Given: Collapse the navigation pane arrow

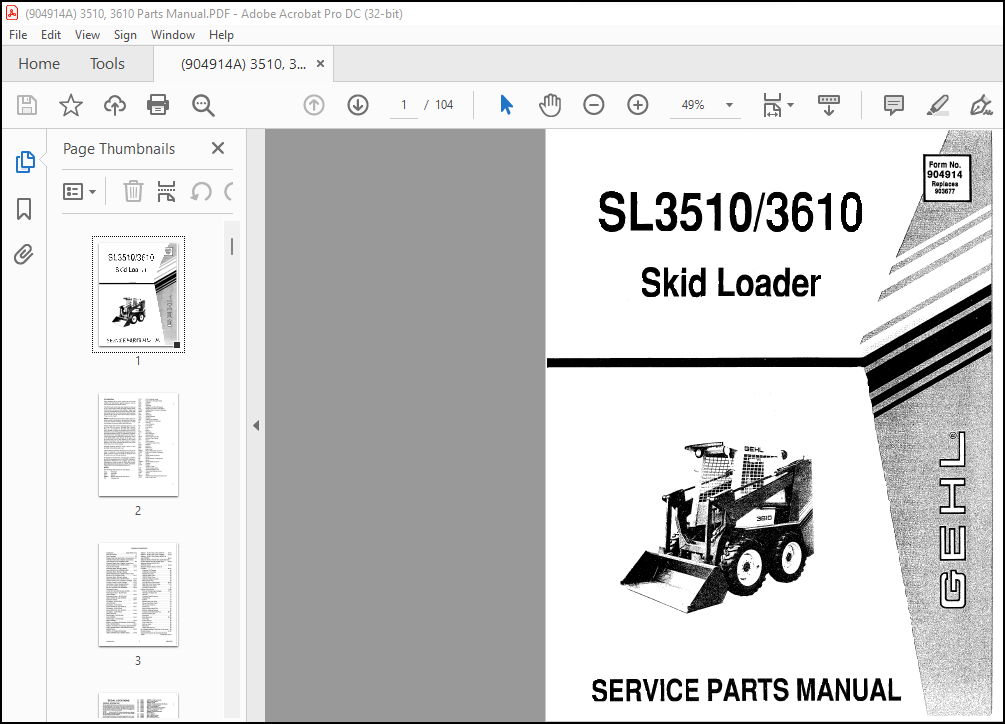Looking at the screenshot, I should 256,425.
